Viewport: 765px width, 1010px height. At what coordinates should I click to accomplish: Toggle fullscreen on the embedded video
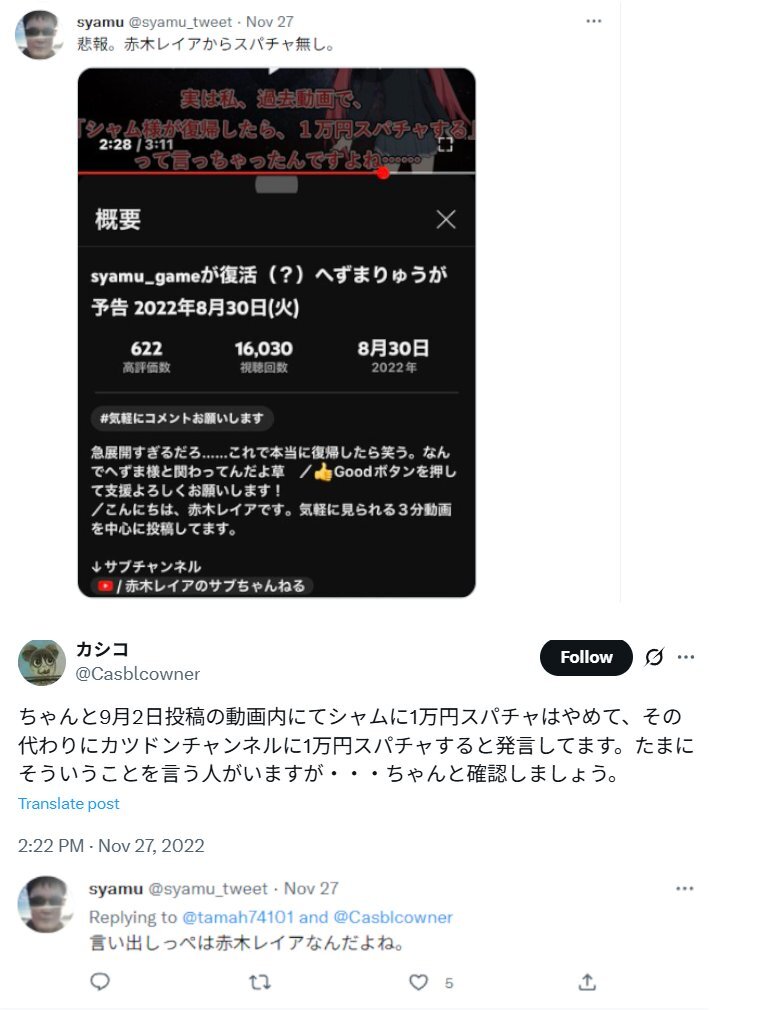[x=445, y=144]
